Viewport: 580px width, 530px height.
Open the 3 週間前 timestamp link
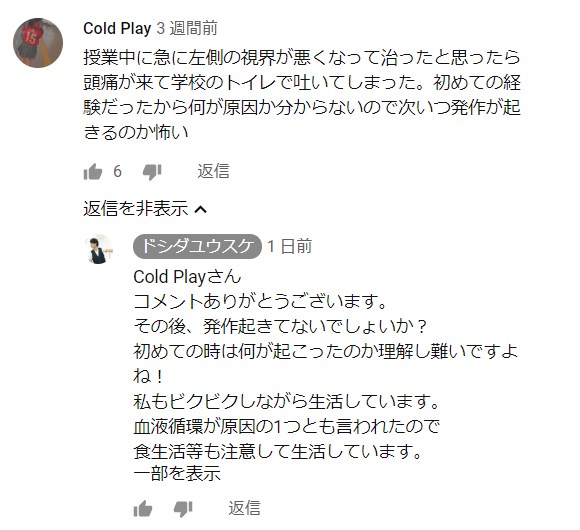pos(187,28)
